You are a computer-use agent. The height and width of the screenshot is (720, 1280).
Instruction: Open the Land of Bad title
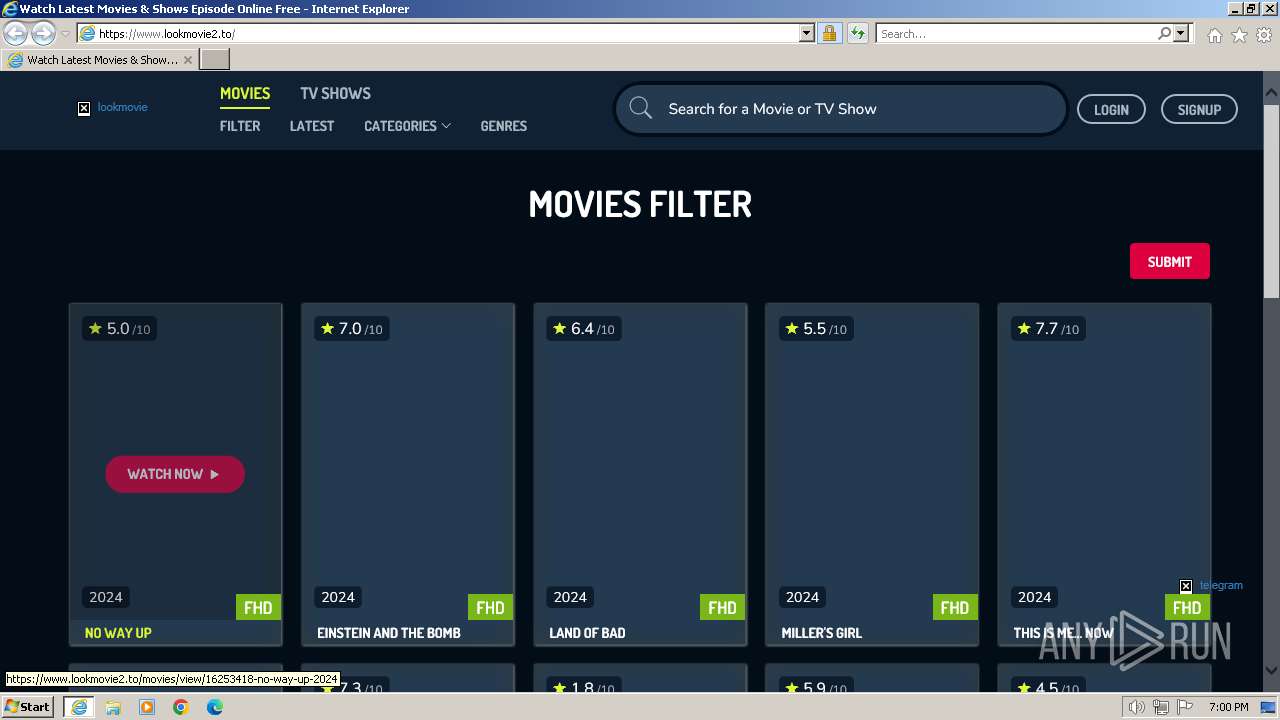pos(587,633)
